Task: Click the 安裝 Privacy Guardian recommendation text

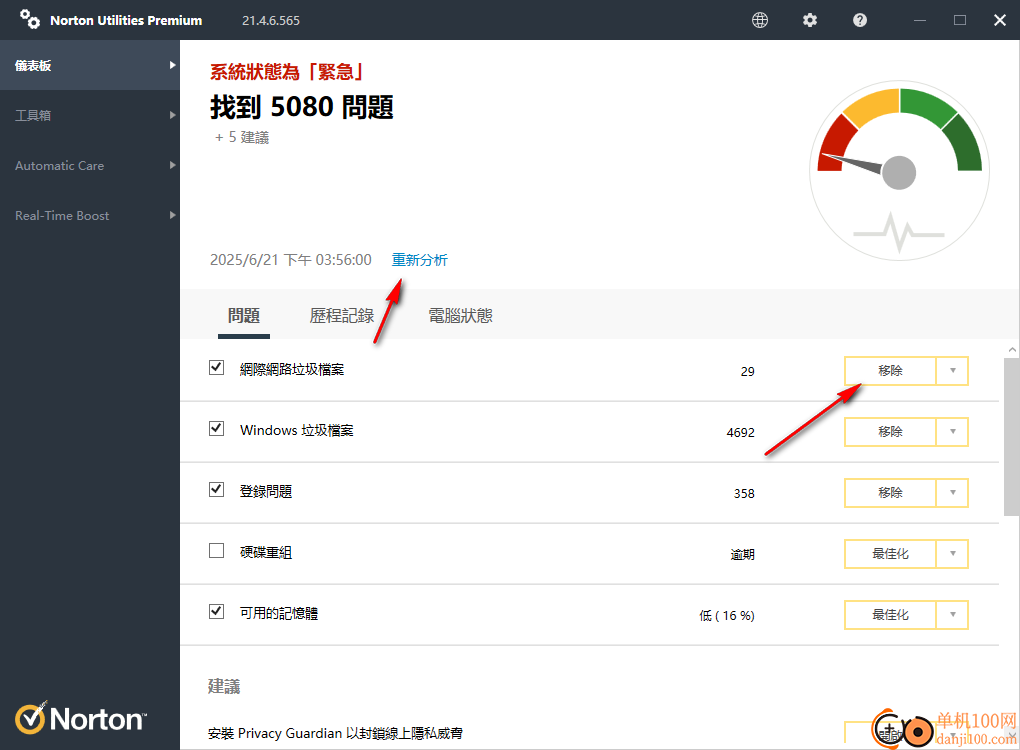Action: (335, 733)
